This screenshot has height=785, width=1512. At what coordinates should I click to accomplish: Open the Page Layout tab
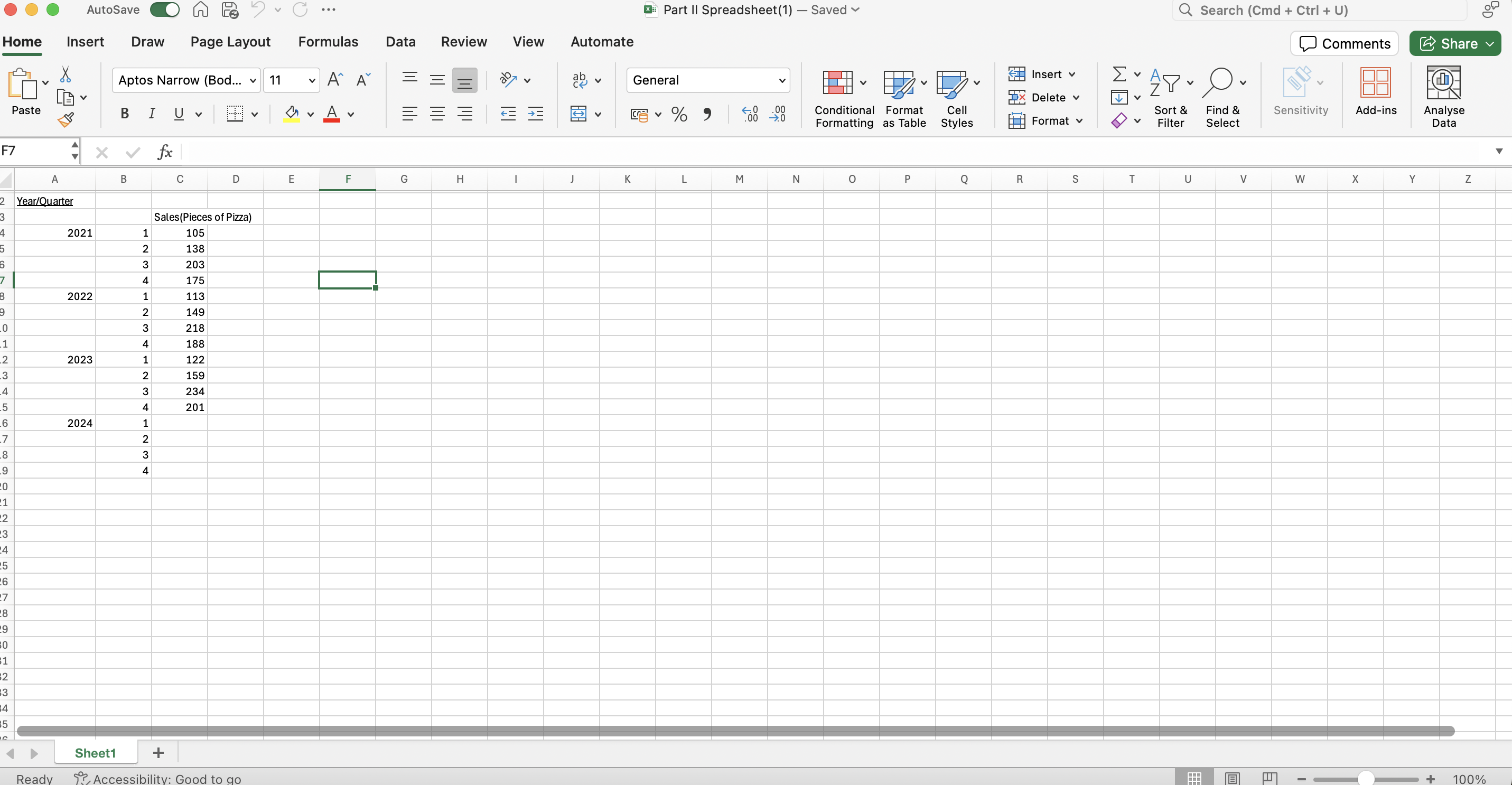coord(230,42)
